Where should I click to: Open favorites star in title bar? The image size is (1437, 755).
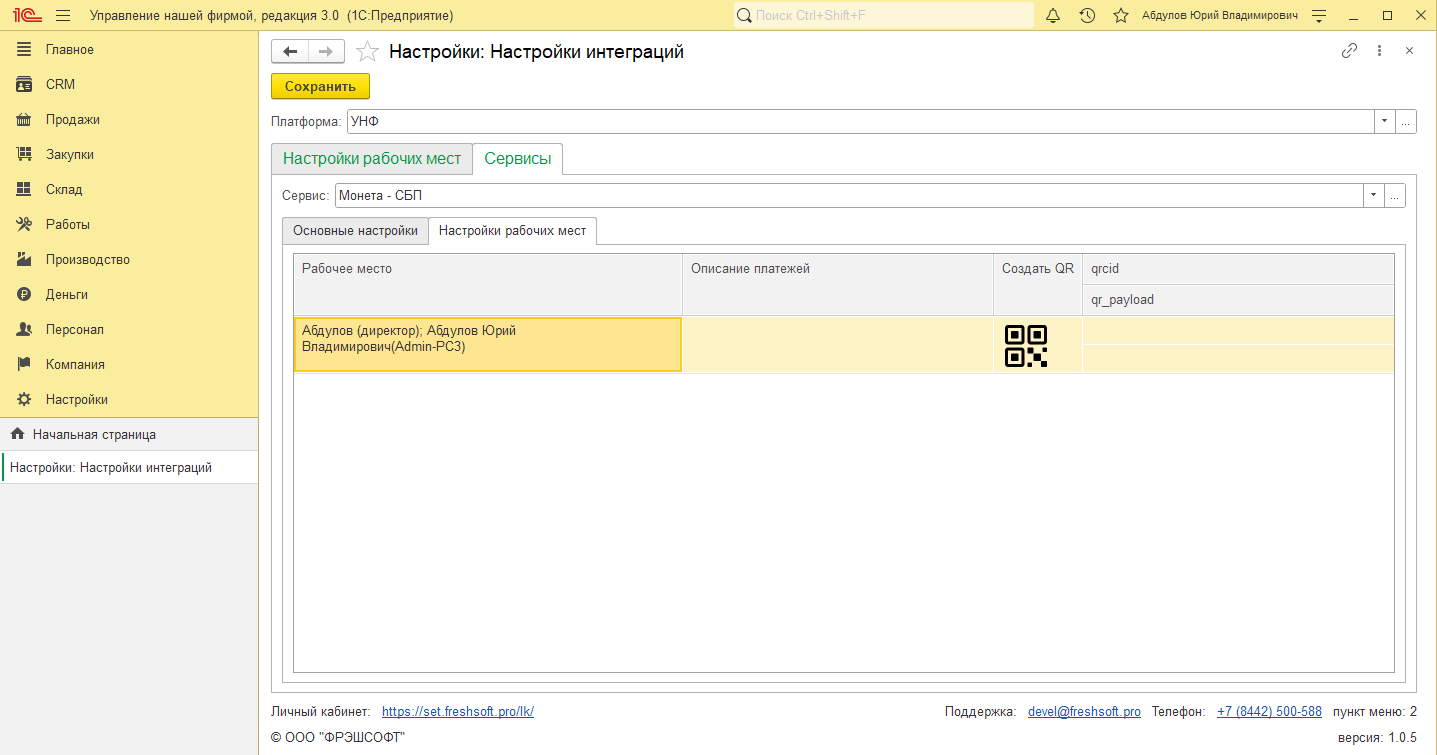coord(1121,15)
